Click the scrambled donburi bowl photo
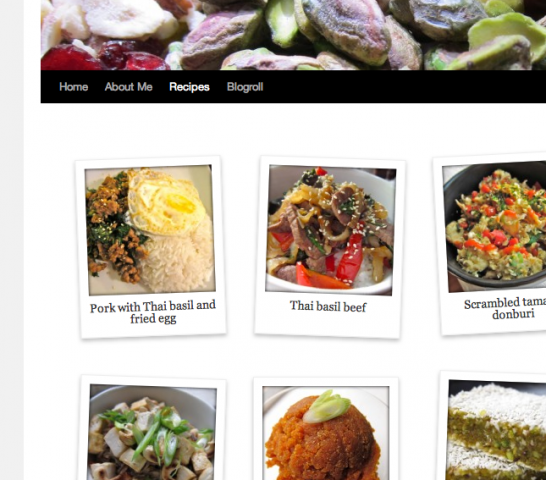Screen dimensions: 546x480 pyautogui.click(x=494, y=226)
